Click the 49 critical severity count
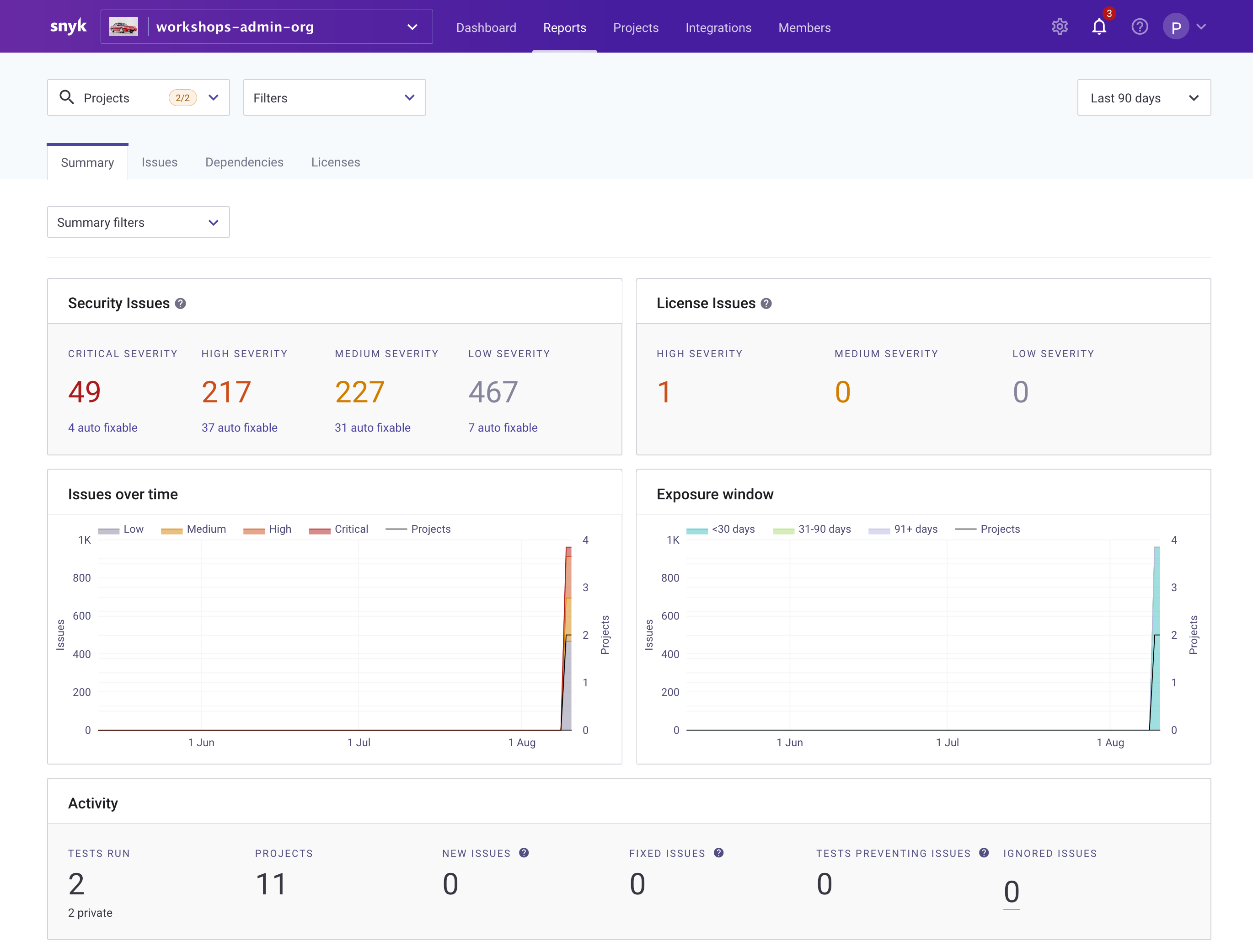The image size is (1253, 952). click(85, 392)
